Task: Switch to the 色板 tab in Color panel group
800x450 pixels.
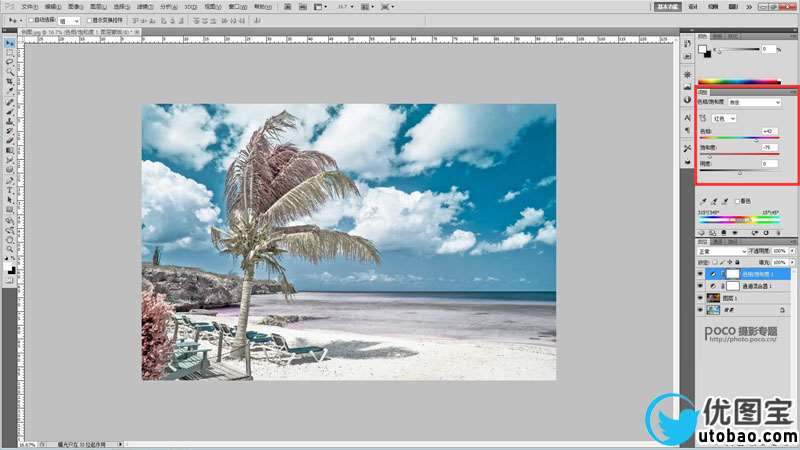Action: [718, 36]
